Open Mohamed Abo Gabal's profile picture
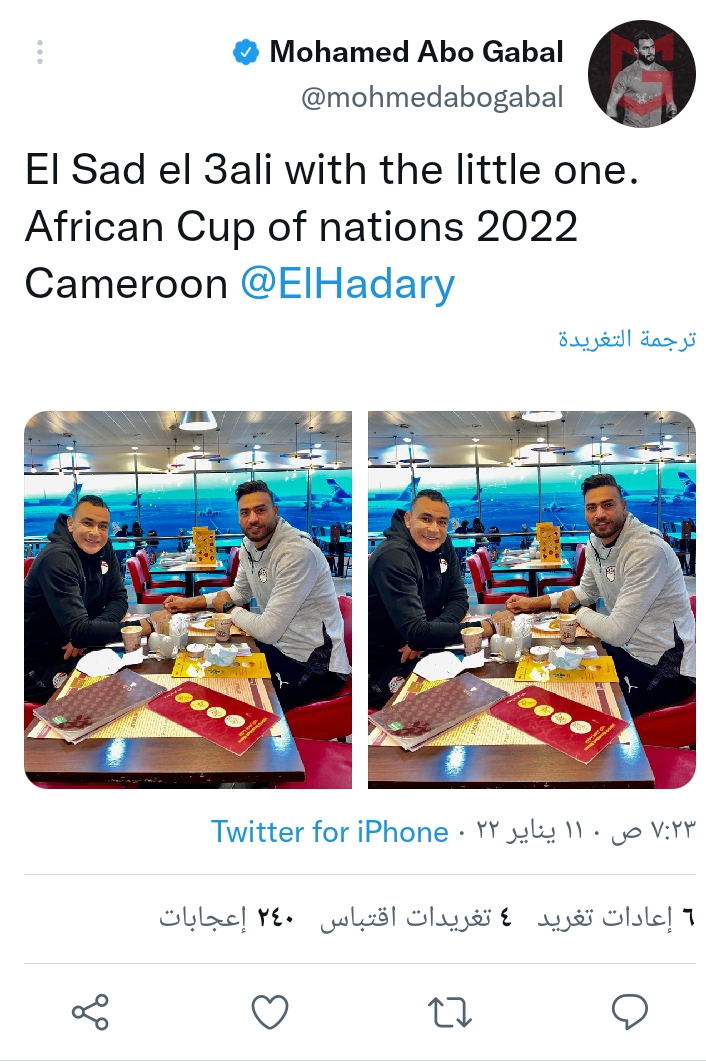 [641, 74]
